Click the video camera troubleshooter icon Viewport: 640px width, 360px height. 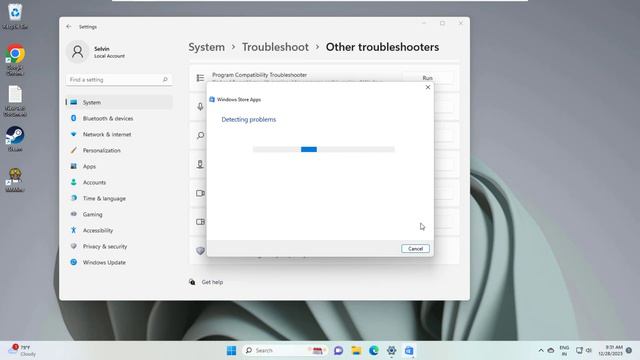[200, 193]
